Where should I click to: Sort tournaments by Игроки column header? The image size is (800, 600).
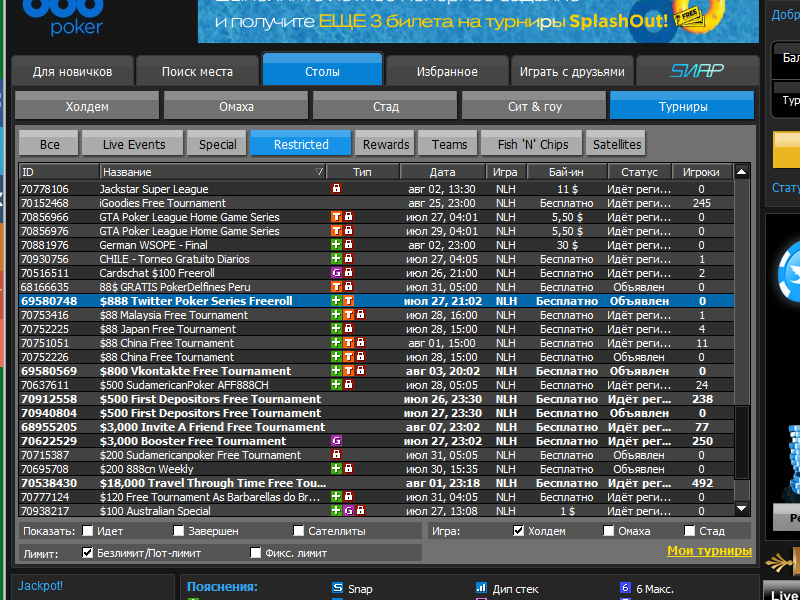[x=702, y=172]
